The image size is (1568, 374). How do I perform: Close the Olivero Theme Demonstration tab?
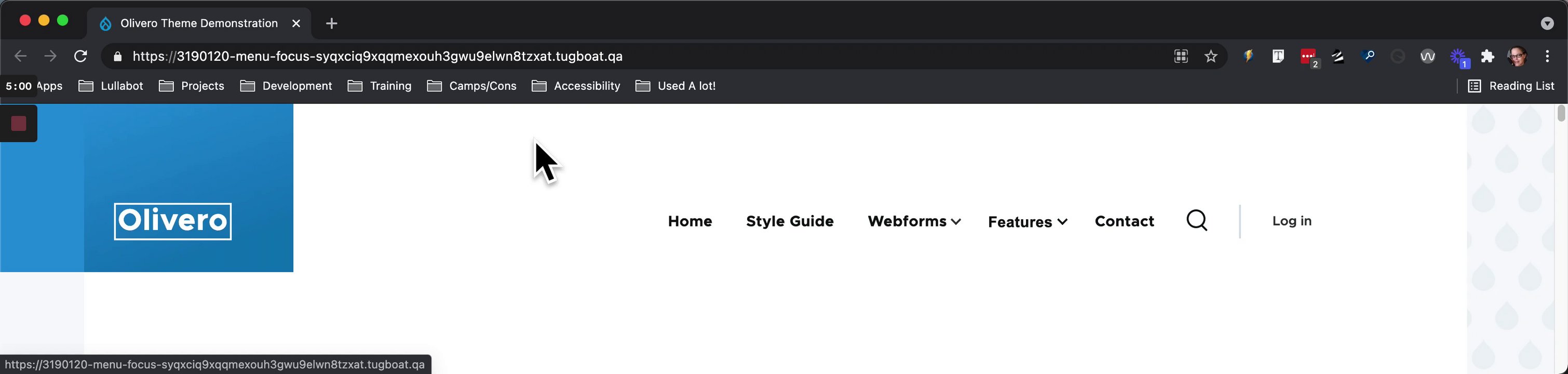[296, 24]
